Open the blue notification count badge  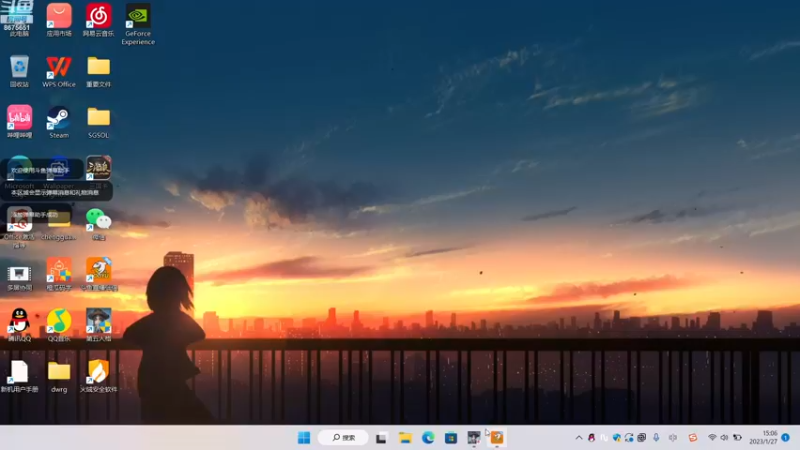(786, 438)
